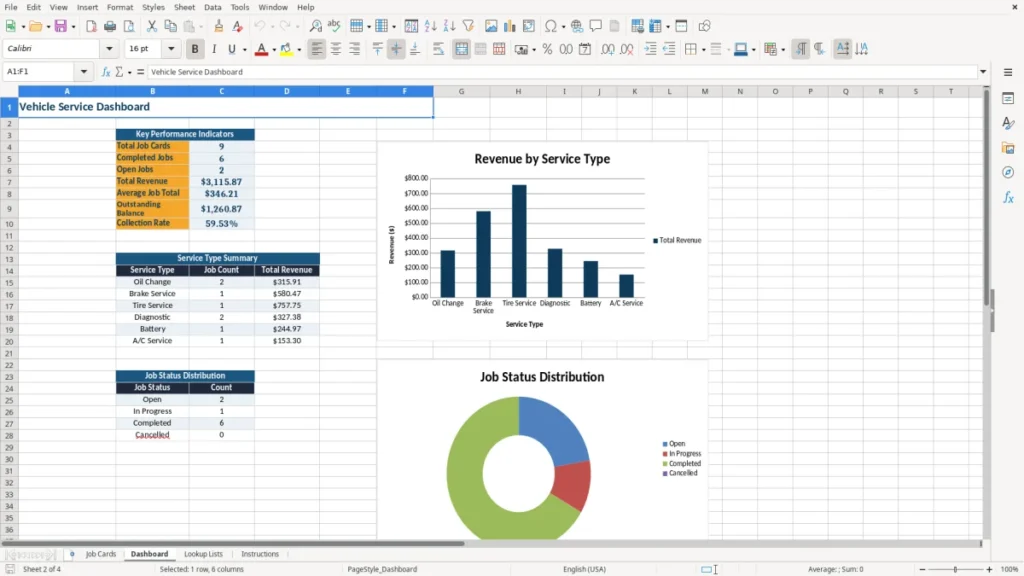
Task: Click the zoom slider handle
Action: pos(955,569)
